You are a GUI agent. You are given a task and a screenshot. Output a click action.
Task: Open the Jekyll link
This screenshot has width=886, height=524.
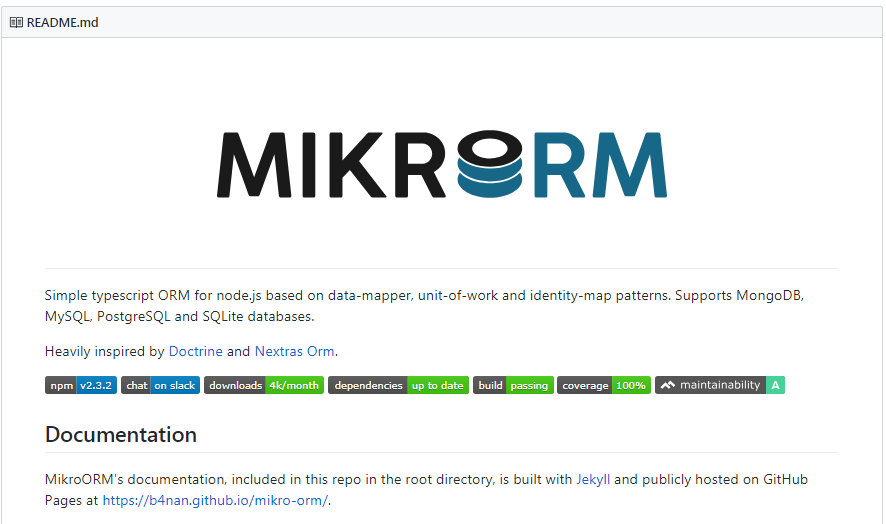tap(593, 479)
